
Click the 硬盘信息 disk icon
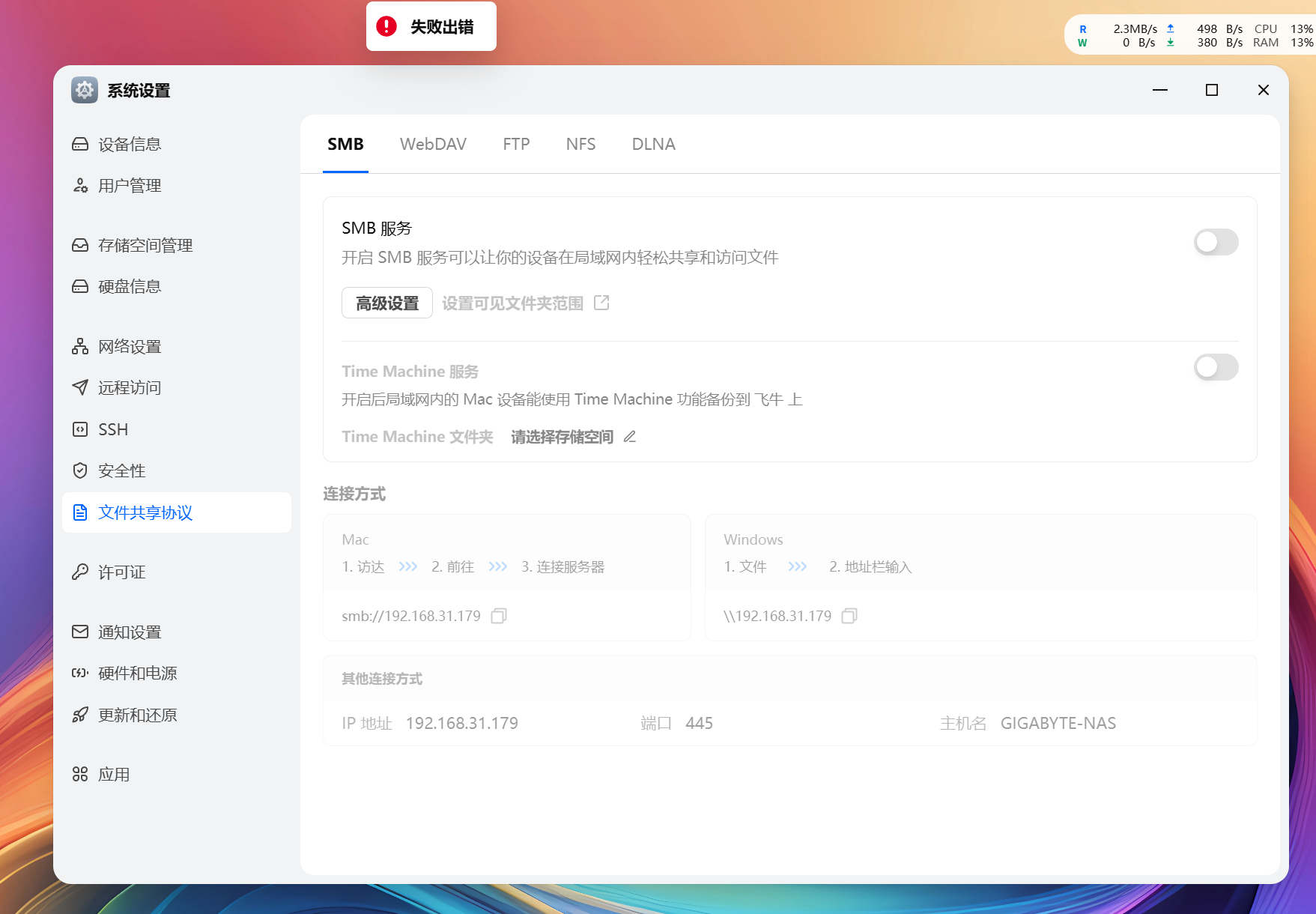(x=80, y=286)
